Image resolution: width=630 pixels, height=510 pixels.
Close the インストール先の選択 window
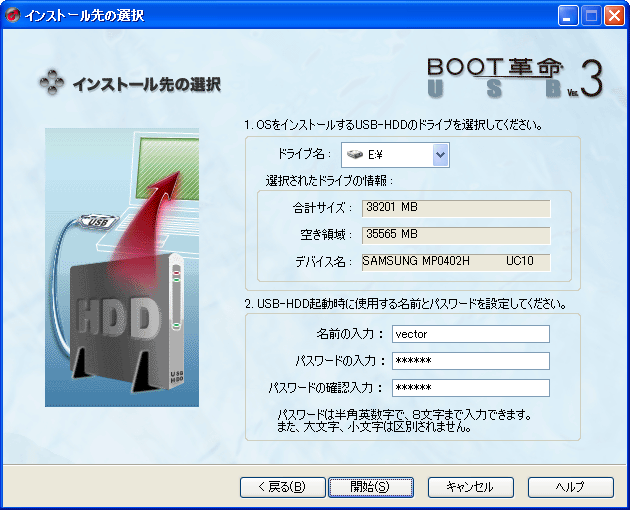coord(615,16)
